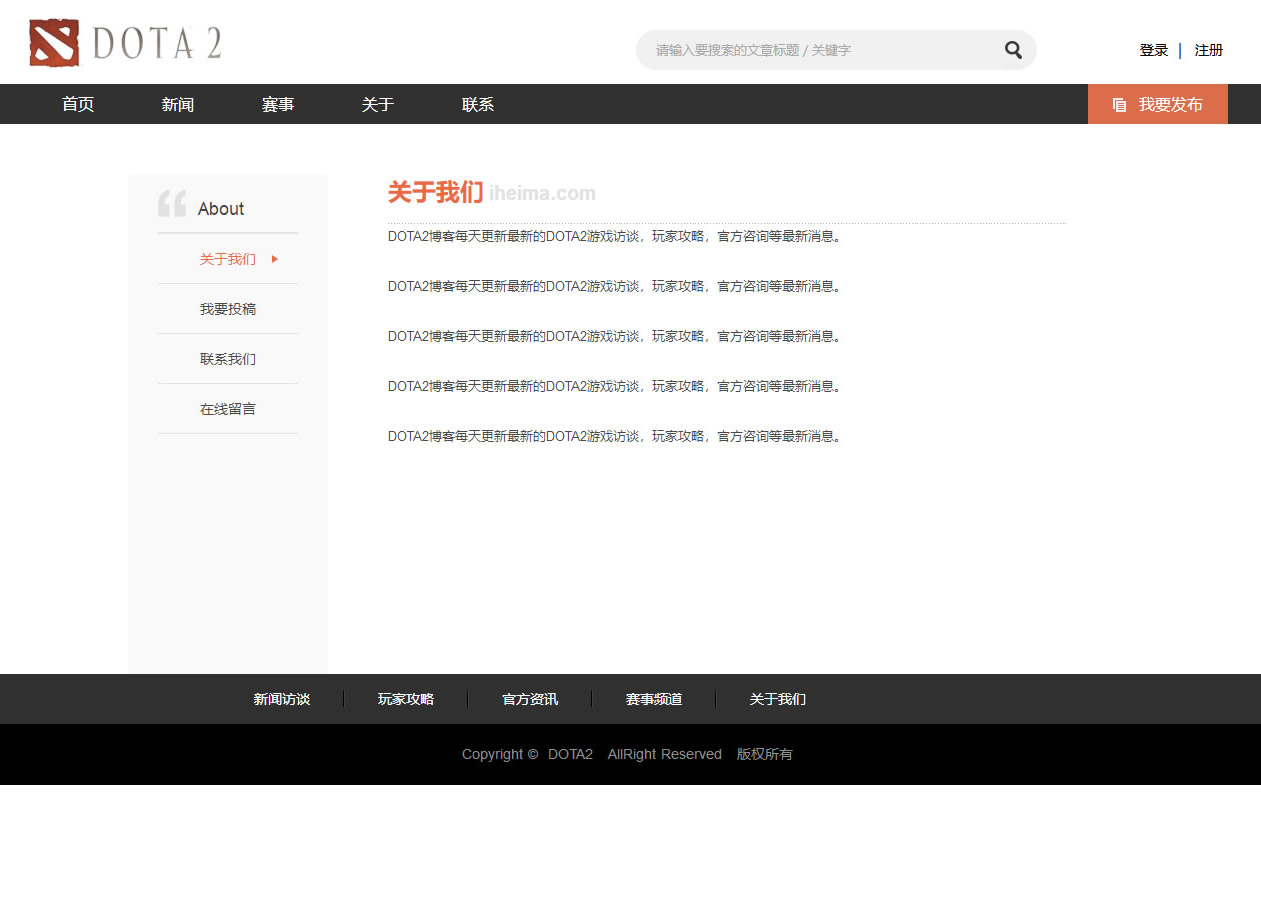Image resolution: width=1261 pixels, height=917 pixels.
Task: Navigate to 联系 in the top menu
Action: (478, 105)
